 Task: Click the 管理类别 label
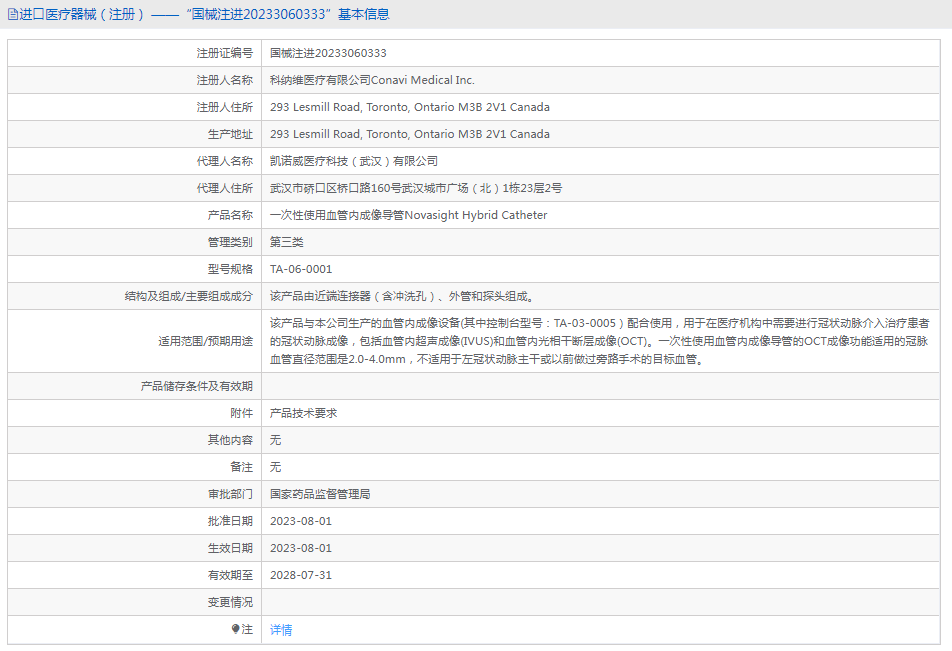[230, 242]
